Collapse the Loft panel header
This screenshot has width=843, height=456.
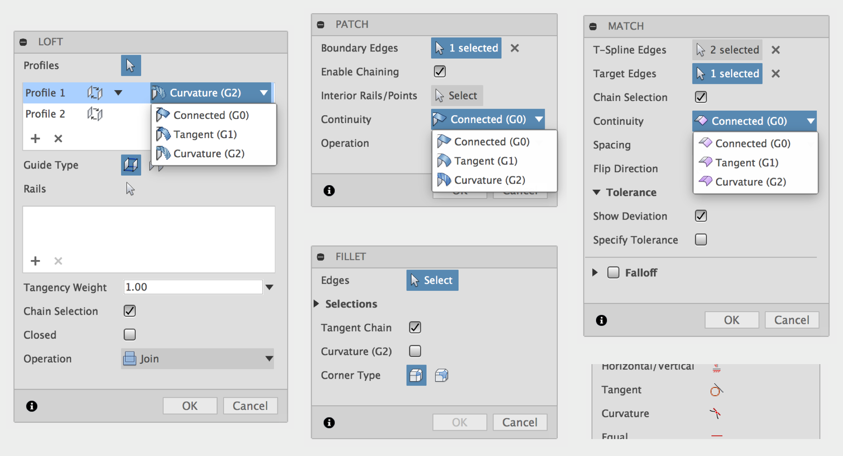pyautogui.click(x=24, y=42)
